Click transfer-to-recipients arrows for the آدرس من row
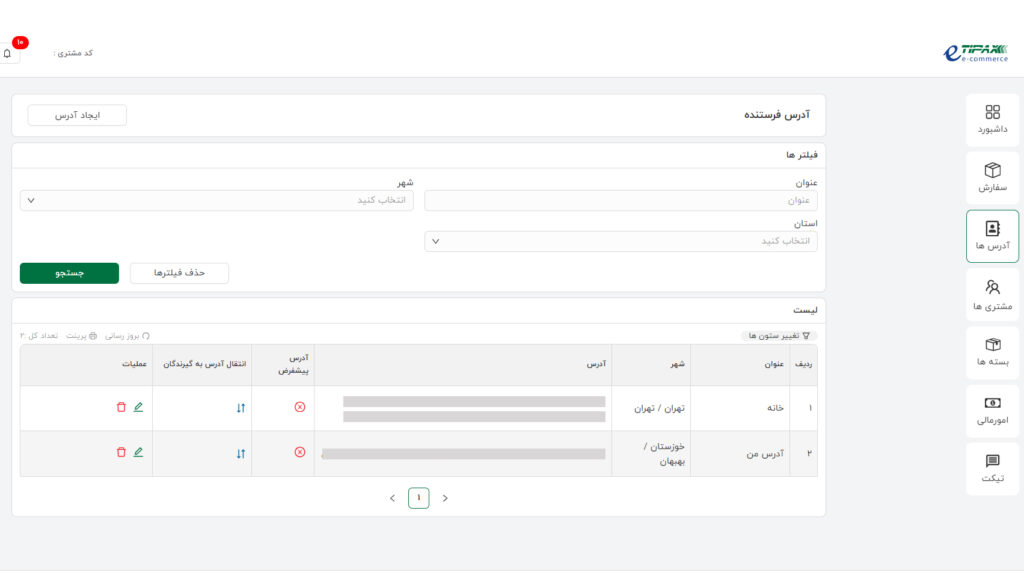Viewport: 1024px width, 576px height. [x=241, y=453]
